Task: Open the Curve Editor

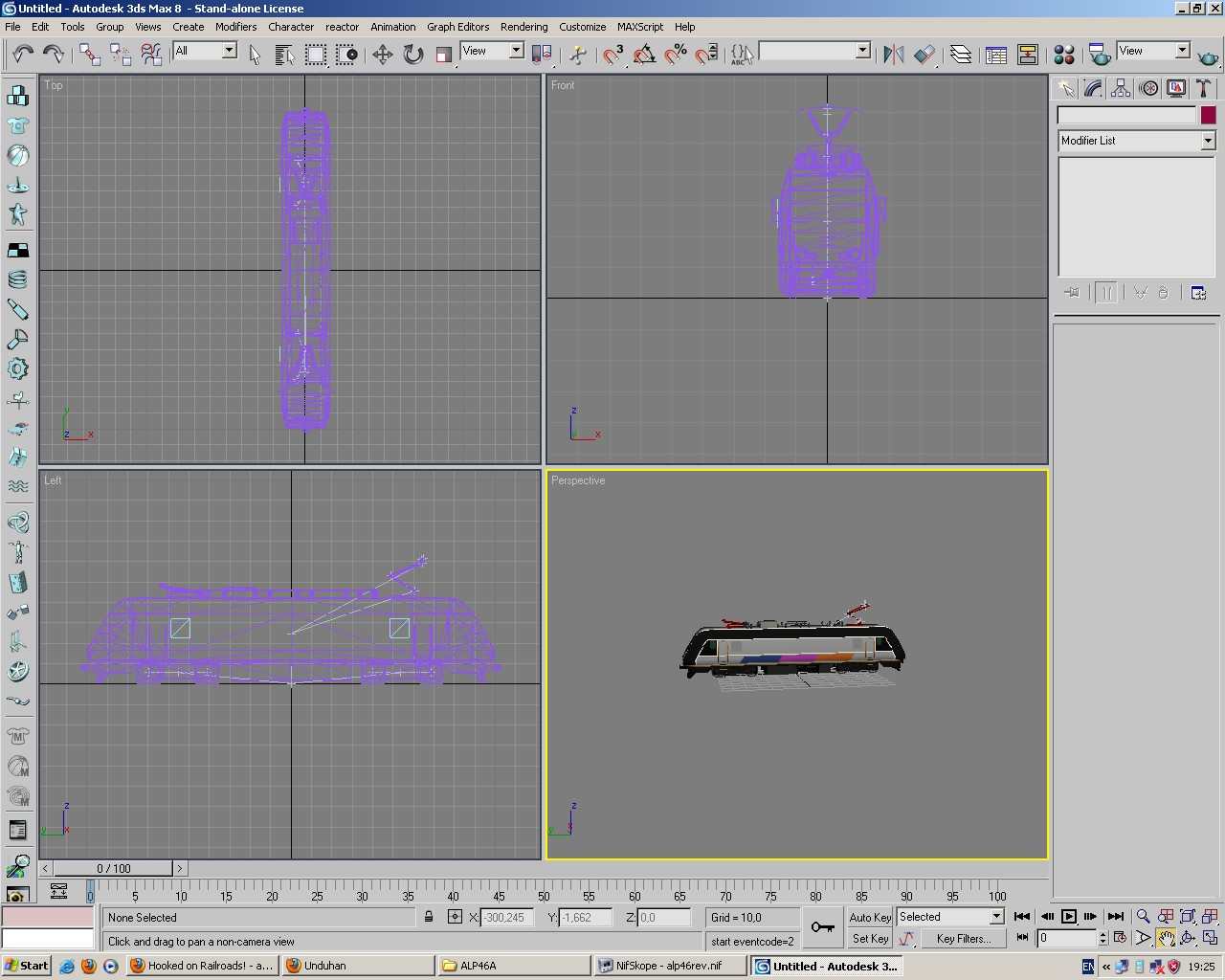Action: 996,54
